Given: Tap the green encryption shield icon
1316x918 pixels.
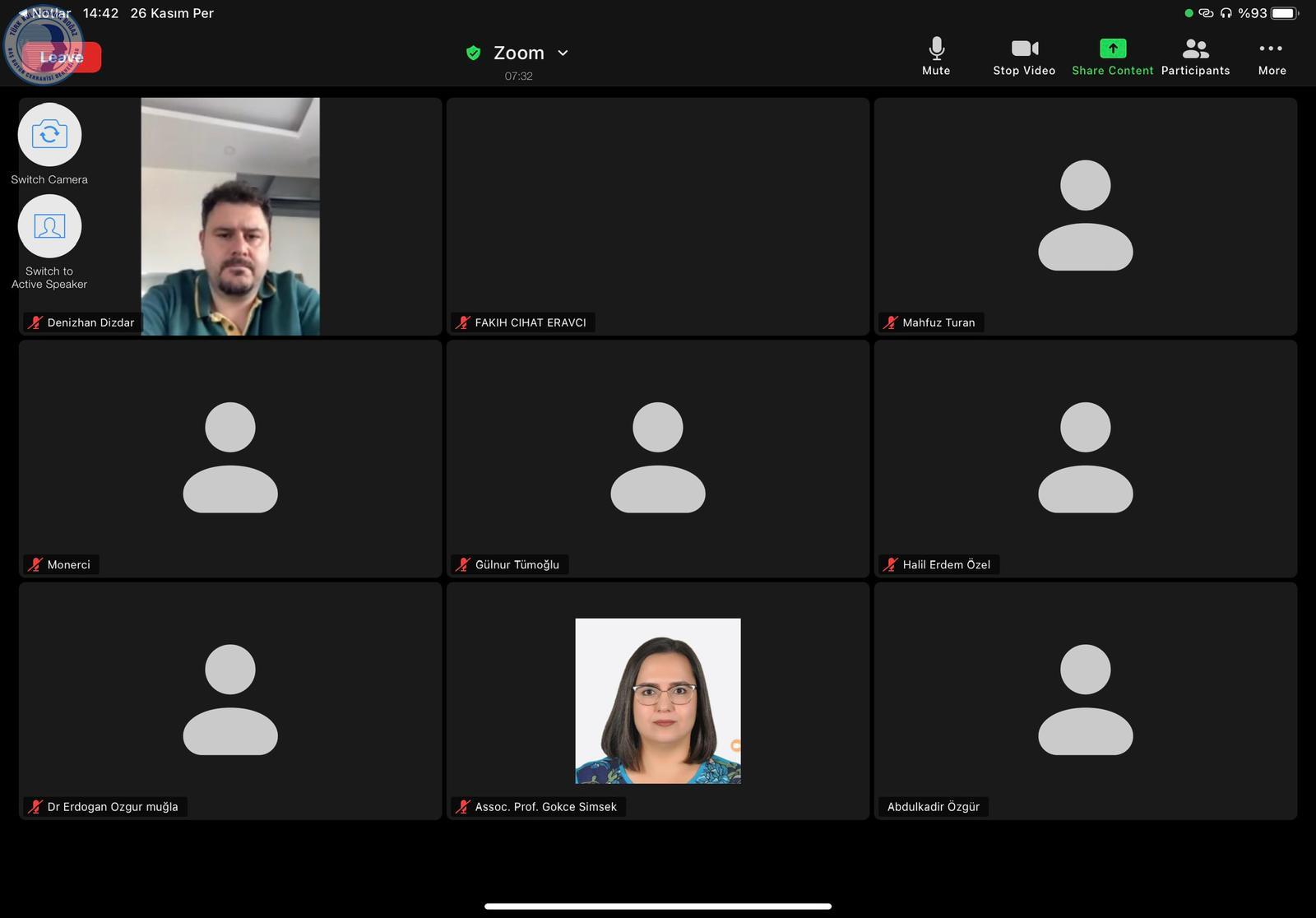Looking at the screenshot, I should pyautogui.click(x=473, y=53).
